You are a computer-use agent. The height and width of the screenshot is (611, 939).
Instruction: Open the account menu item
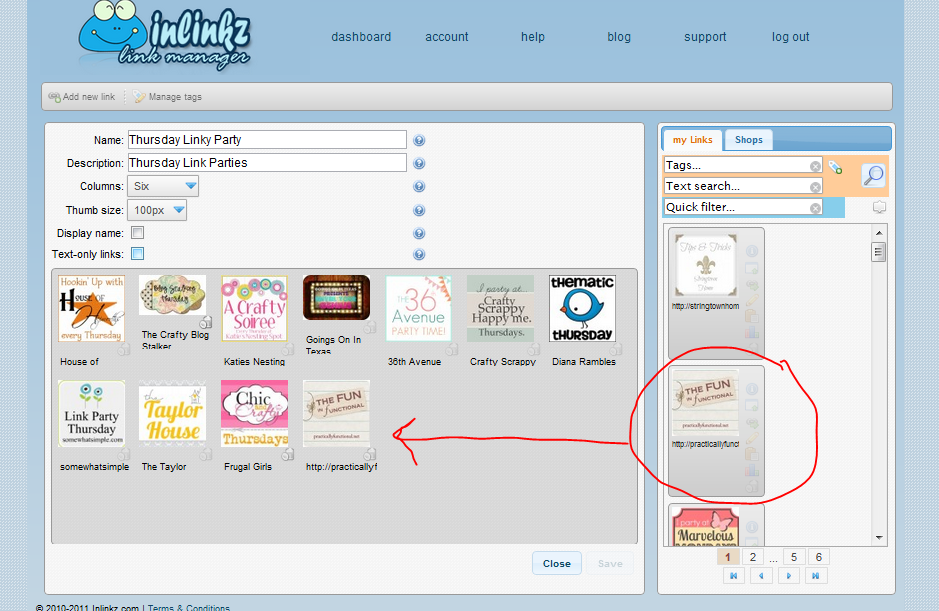[447, 37]
